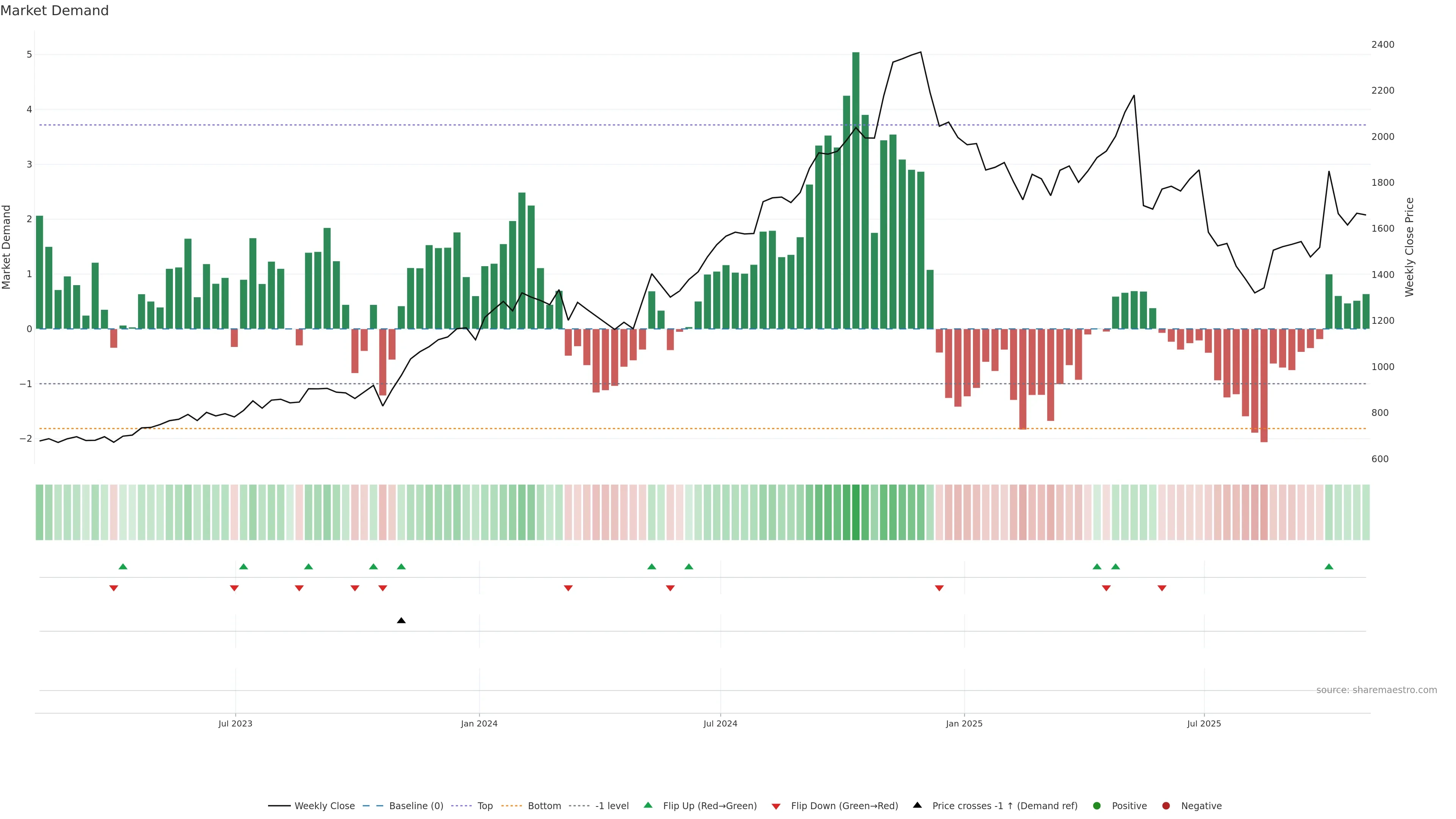The image size is (1456, 819).
Task: Click green triangle icon beside Flip Up legend
Action: (x=648, y=805)
